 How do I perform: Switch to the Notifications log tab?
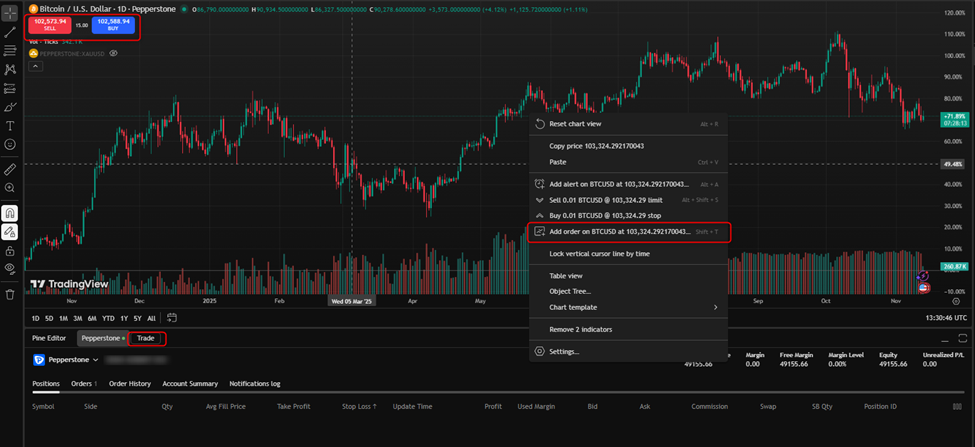(x=255, y=384)
